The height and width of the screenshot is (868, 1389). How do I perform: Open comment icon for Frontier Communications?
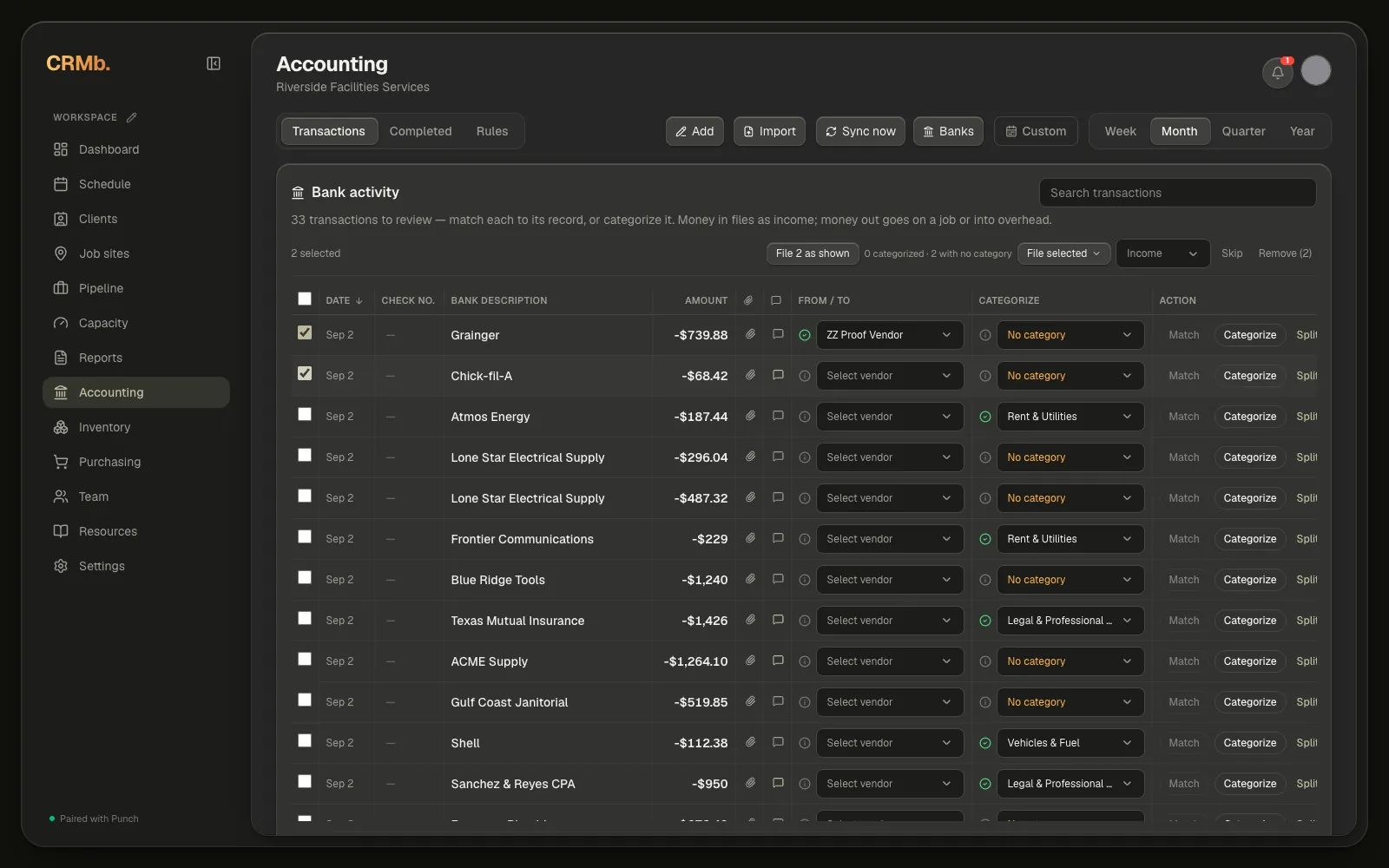(778, 538)
